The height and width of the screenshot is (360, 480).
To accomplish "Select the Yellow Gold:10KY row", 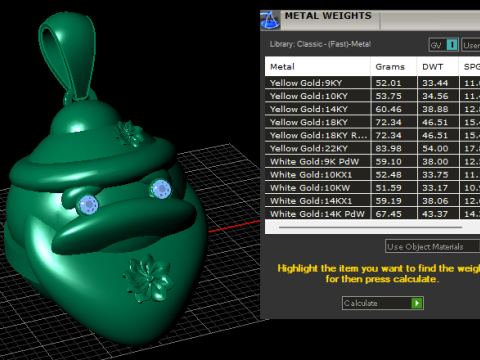I will 372,96.
